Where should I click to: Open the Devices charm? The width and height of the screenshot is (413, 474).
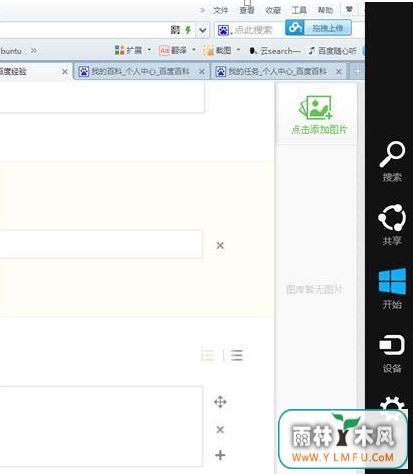(392, 353)
